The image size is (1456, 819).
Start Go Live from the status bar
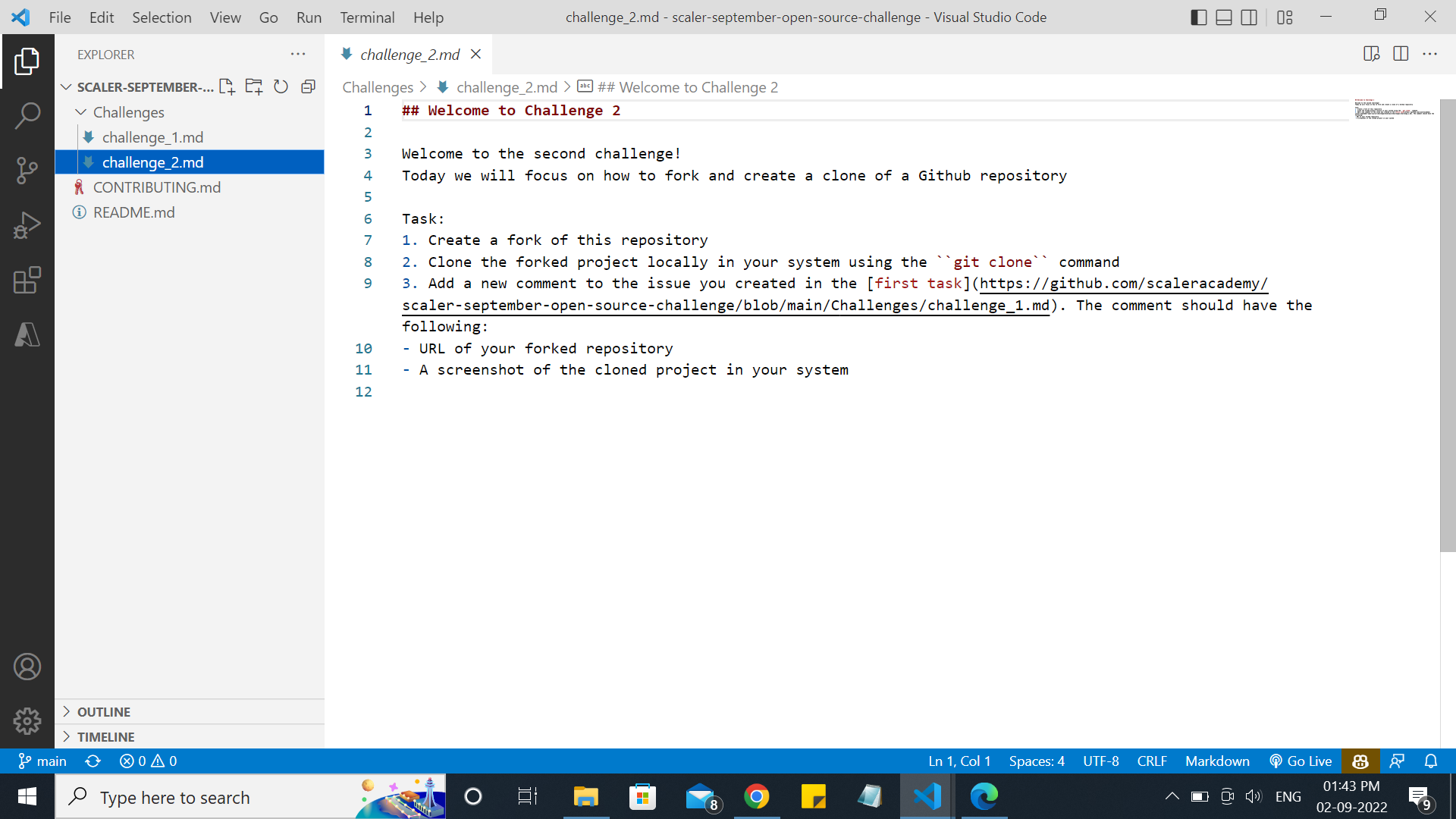[1300, 761]
